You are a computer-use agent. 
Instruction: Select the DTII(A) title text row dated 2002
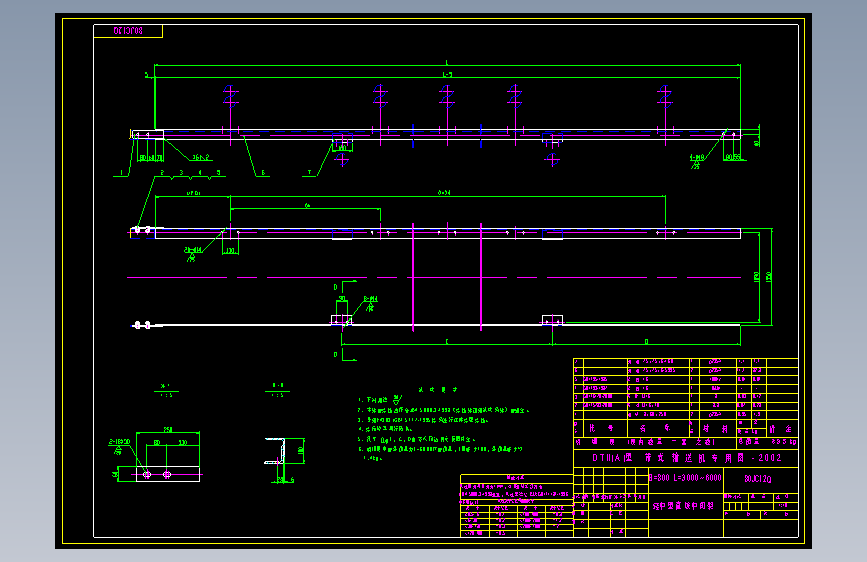click(x=686, y=458)
